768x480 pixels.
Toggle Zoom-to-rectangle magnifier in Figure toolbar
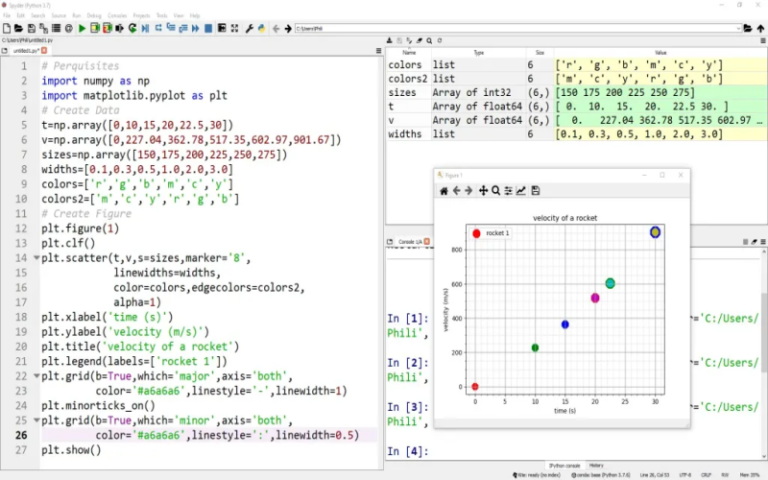[496, 190]
